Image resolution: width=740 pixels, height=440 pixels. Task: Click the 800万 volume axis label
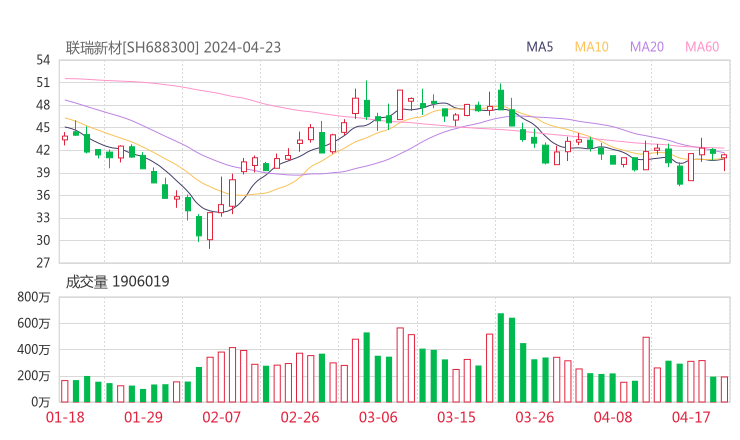click(x=34, y=297)
